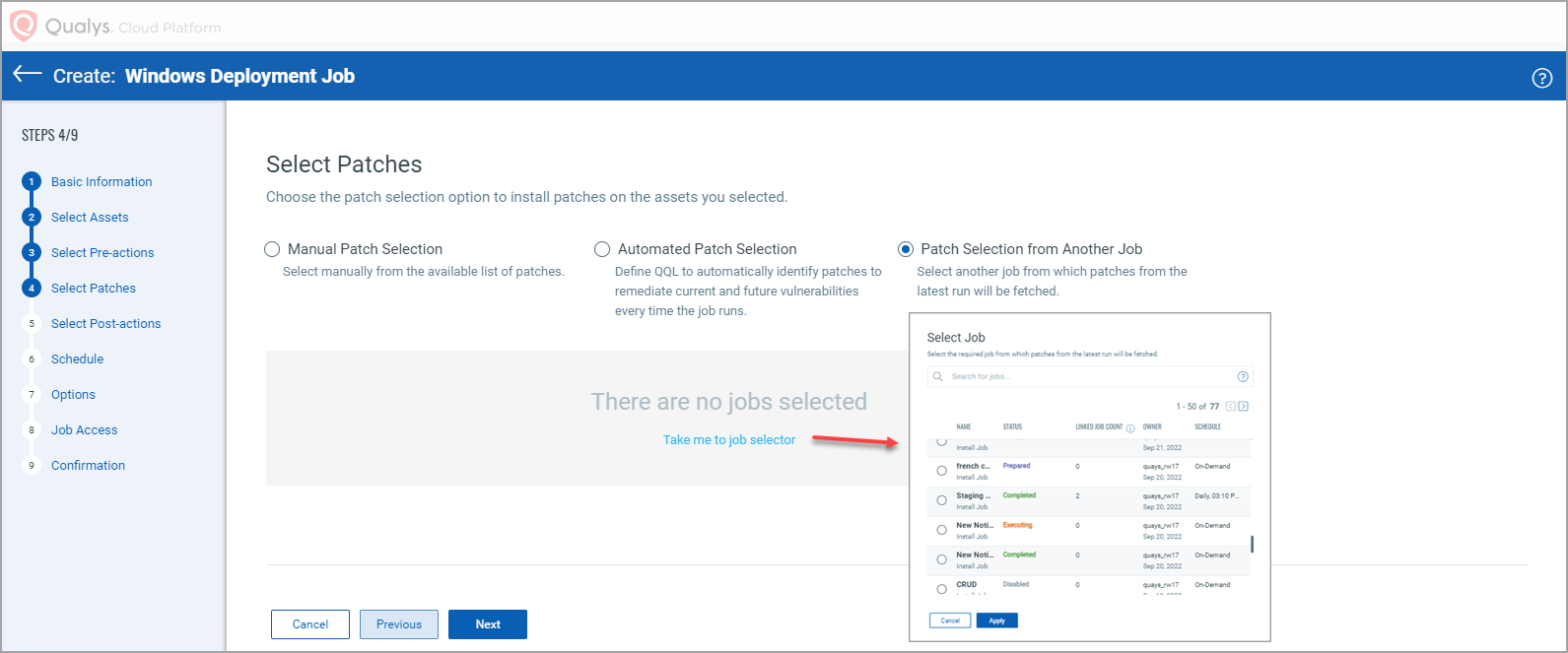
Task: Click the Prepared status text
Action: pyautogui.click(x=1016, y=466)
